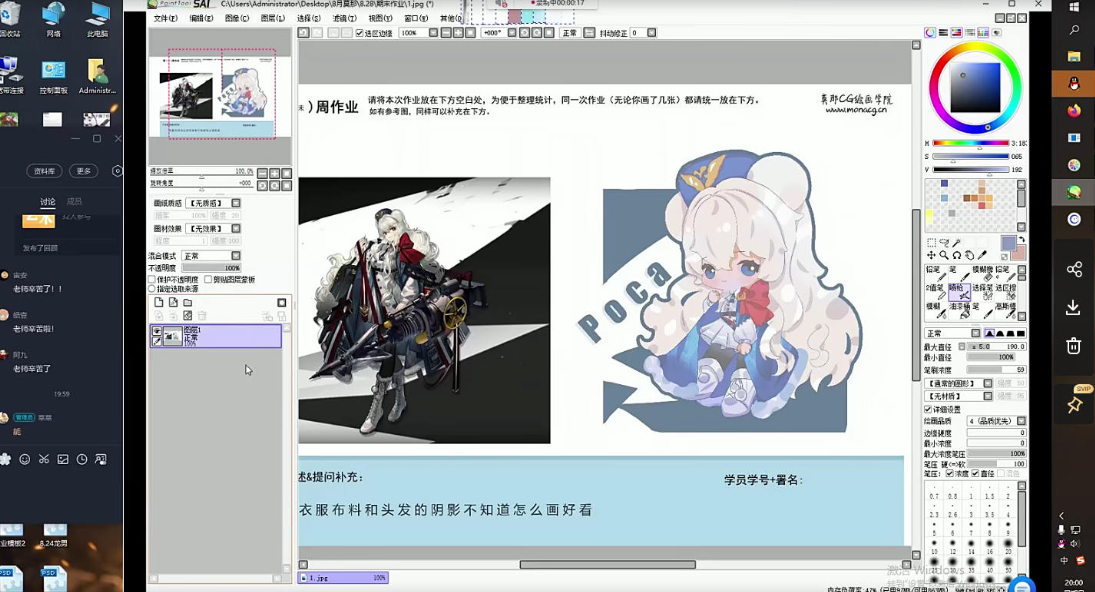The height and width of the screenshot is (592, 1095).
Task: Open the 无材质 brush texture dropdown
Action: click(x=987, y=396)
